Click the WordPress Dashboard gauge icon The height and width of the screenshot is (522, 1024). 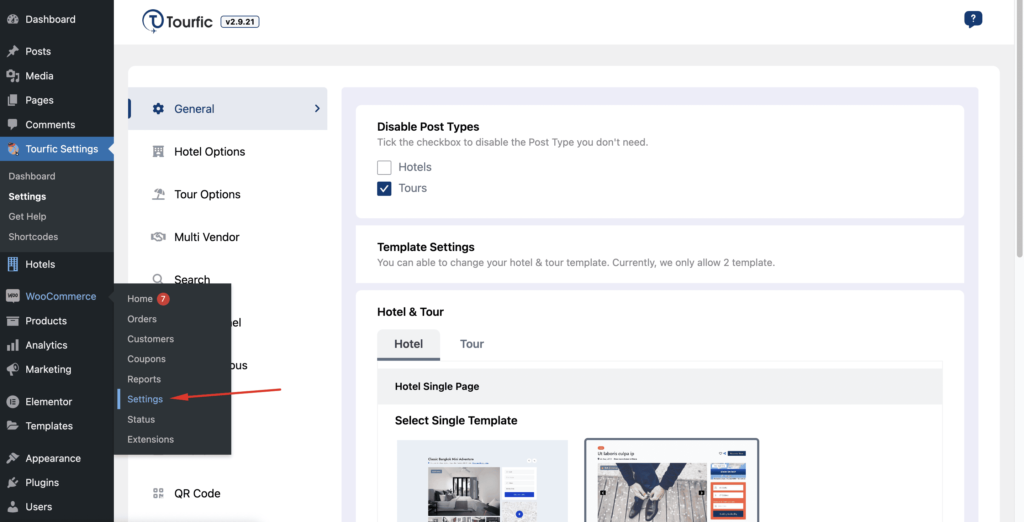(x=12, y=19)
